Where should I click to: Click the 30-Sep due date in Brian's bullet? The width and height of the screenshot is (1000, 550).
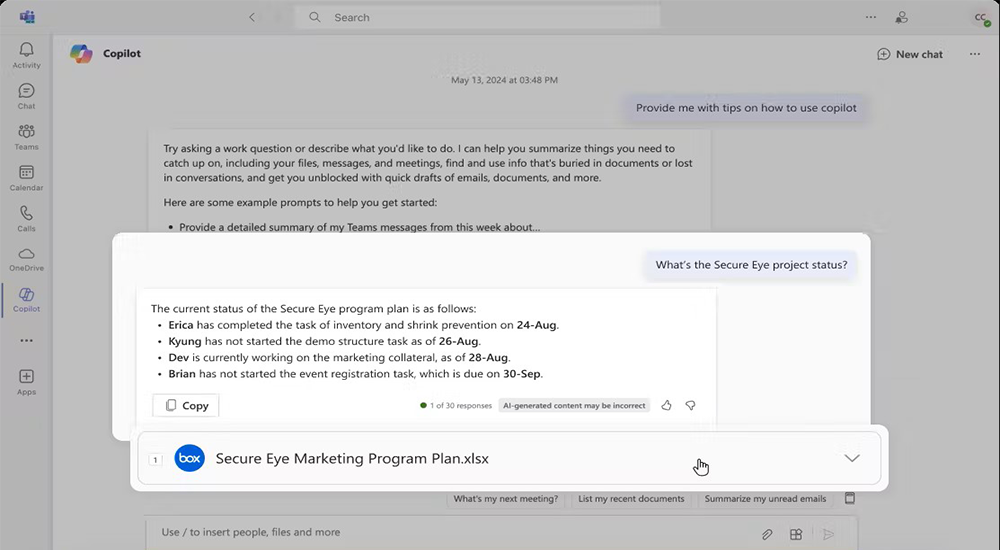click(522, 374)
